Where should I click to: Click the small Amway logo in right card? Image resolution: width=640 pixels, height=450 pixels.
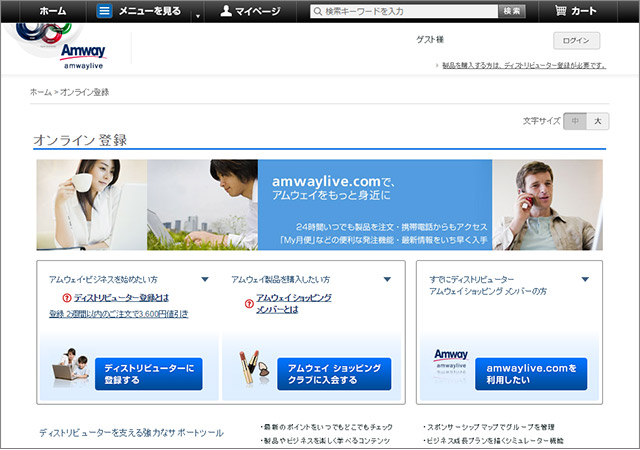451,360
